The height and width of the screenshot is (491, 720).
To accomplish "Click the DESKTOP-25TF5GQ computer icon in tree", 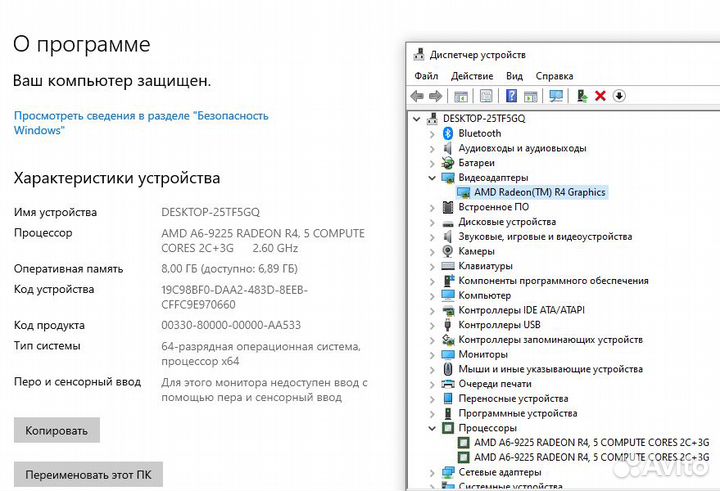I will click(x=432, y=119).
